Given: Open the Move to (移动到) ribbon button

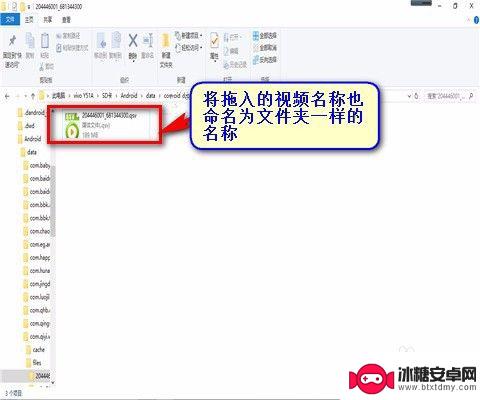Looking at the screenshot, I should 101,46.
